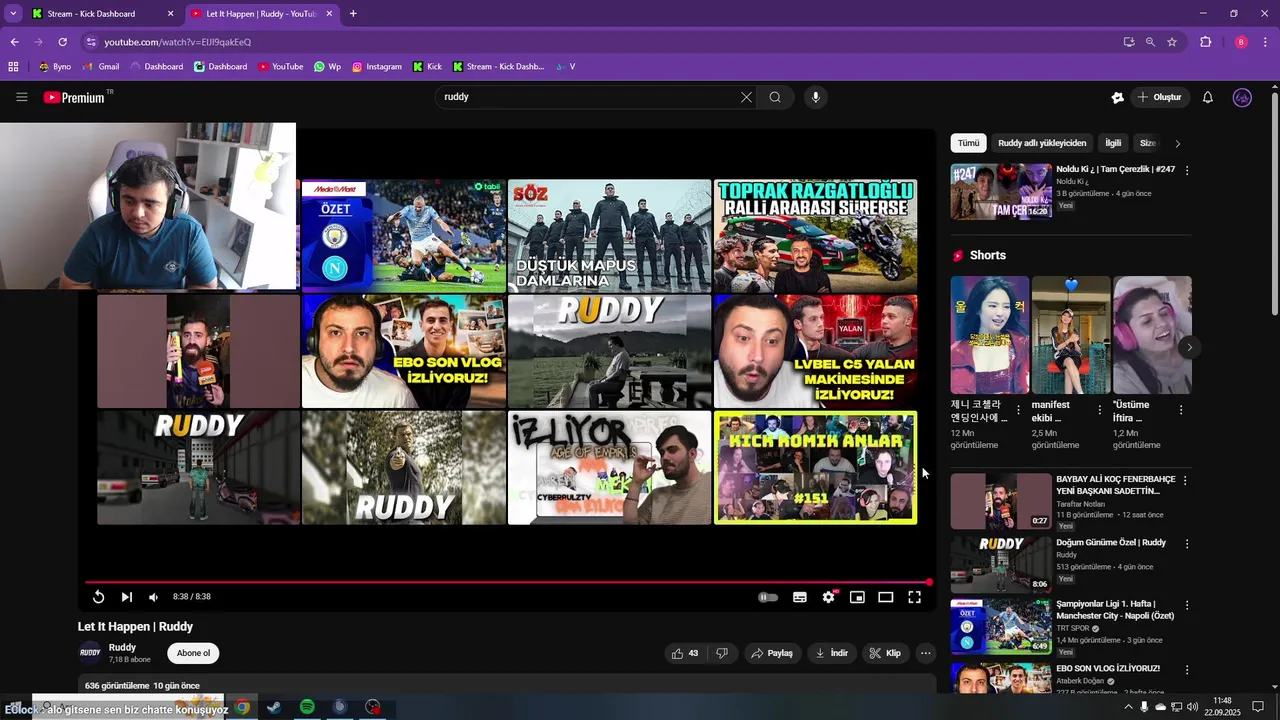This screenshot has height=720, width=1280.
Task: Switch to miniplayer mode
Action: (x=857, y=597)
